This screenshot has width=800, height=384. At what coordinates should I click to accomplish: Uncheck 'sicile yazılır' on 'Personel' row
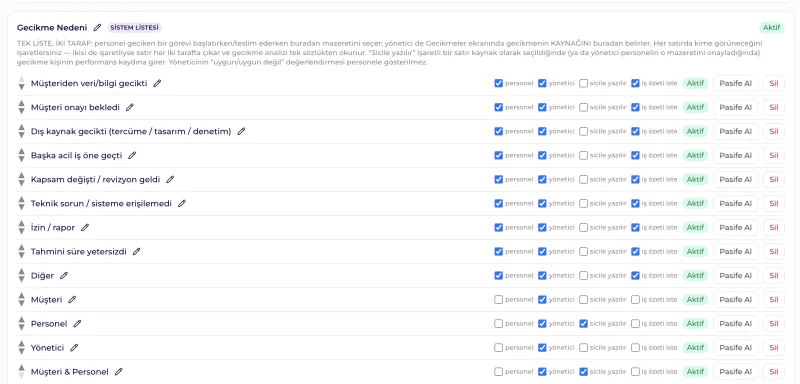[x=584, y=323]
